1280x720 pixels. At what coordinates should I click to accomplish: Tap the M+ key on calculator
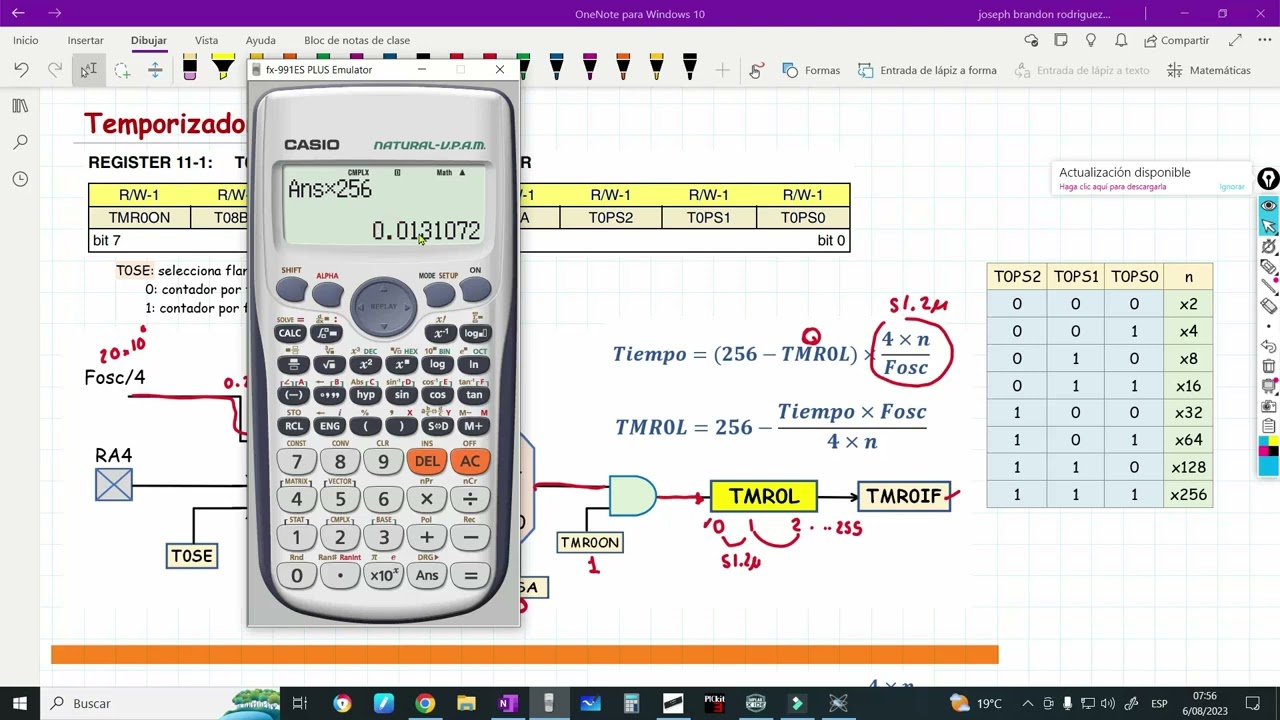point(473,425)
